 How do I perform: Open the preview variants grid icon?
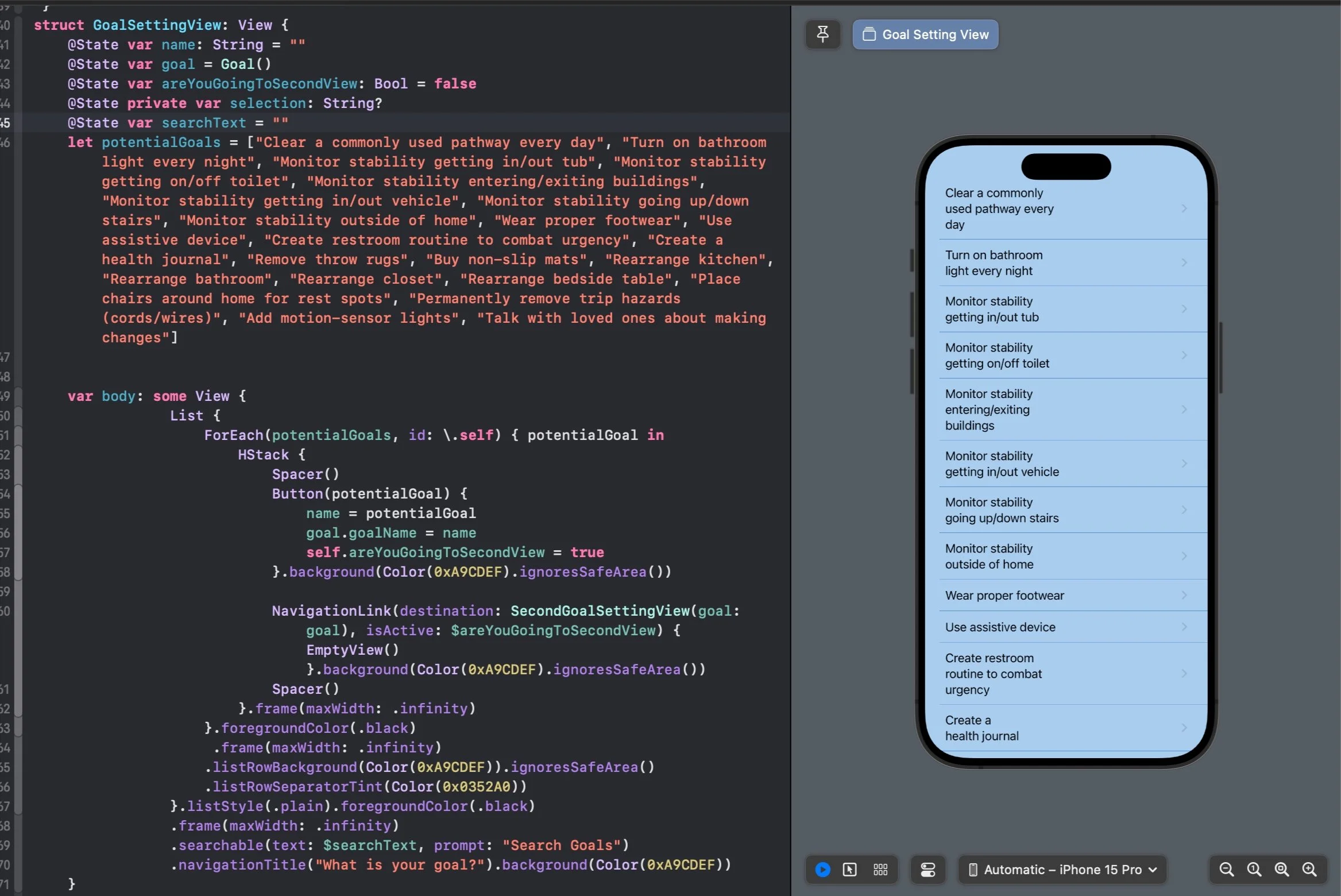[x=880, y=870]
